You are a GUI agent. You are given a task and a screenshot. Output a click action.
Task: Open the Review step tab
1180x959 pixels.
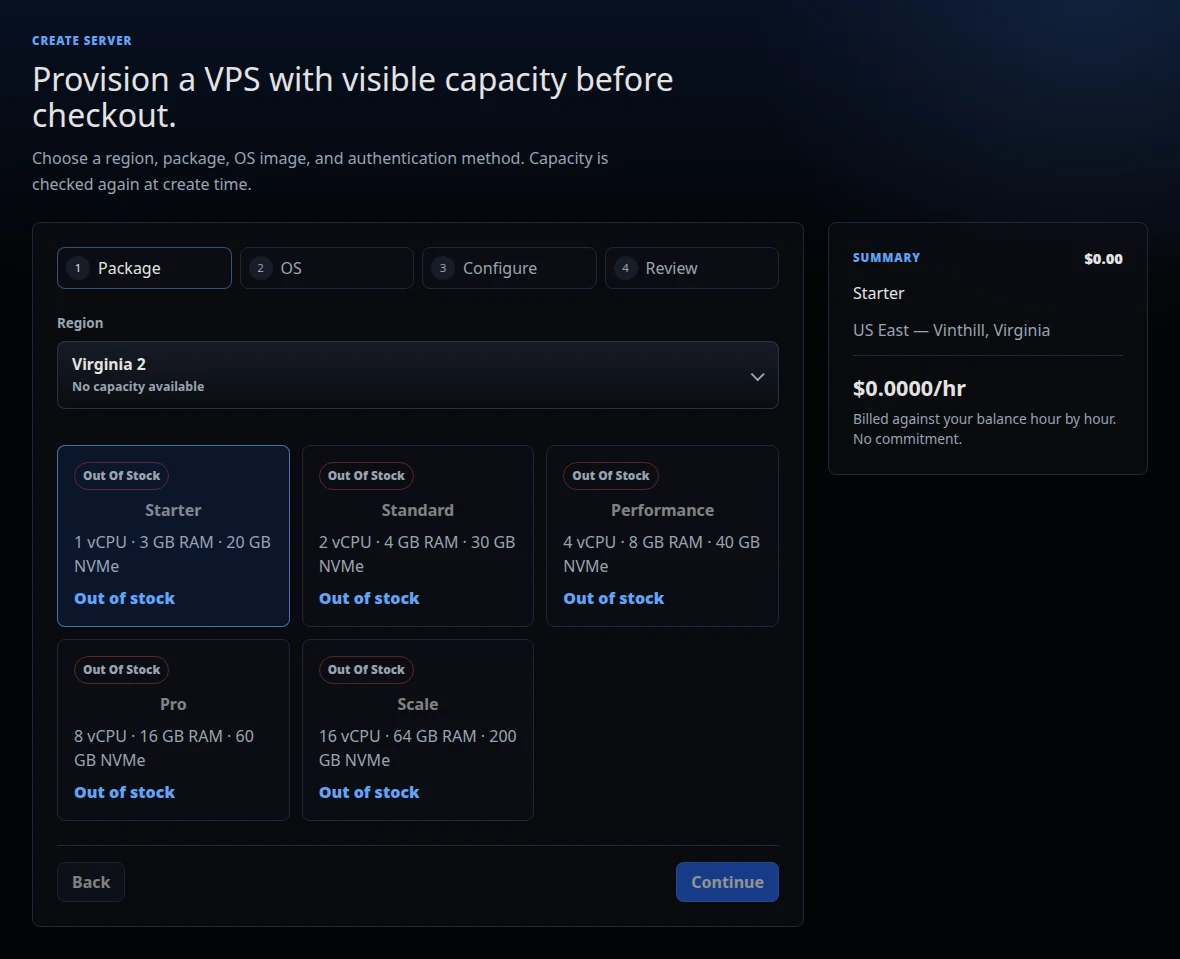(x=692, y=268)
